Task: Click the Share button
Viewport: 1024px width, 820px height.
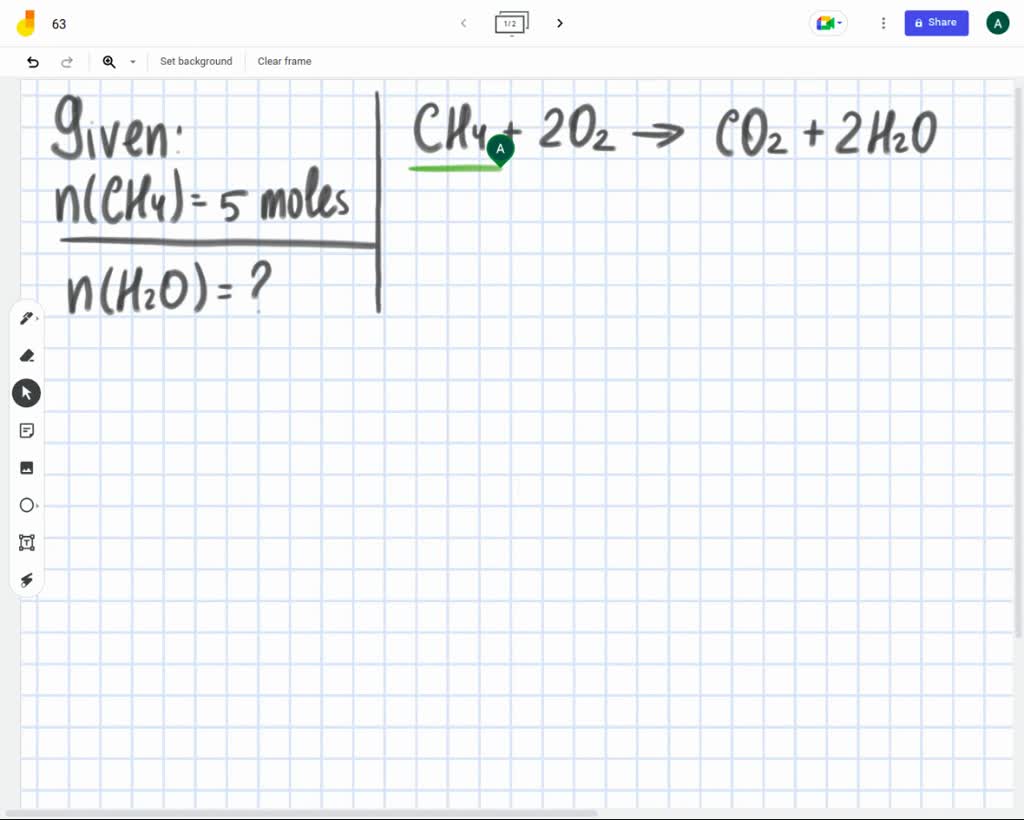Action: click(x=936, y=22)
